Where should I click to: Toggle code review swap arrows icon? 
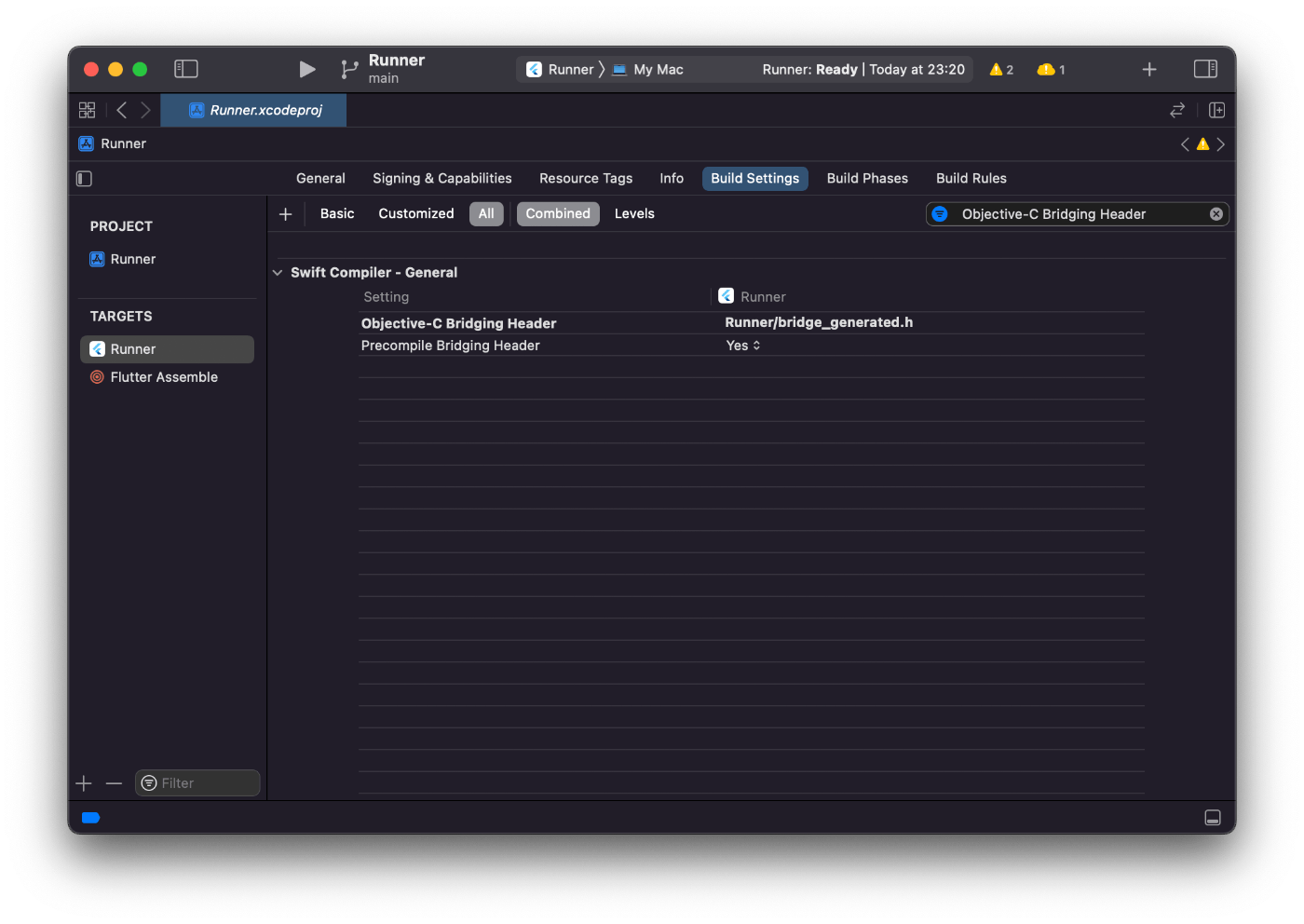click(x=1177, y=110)
